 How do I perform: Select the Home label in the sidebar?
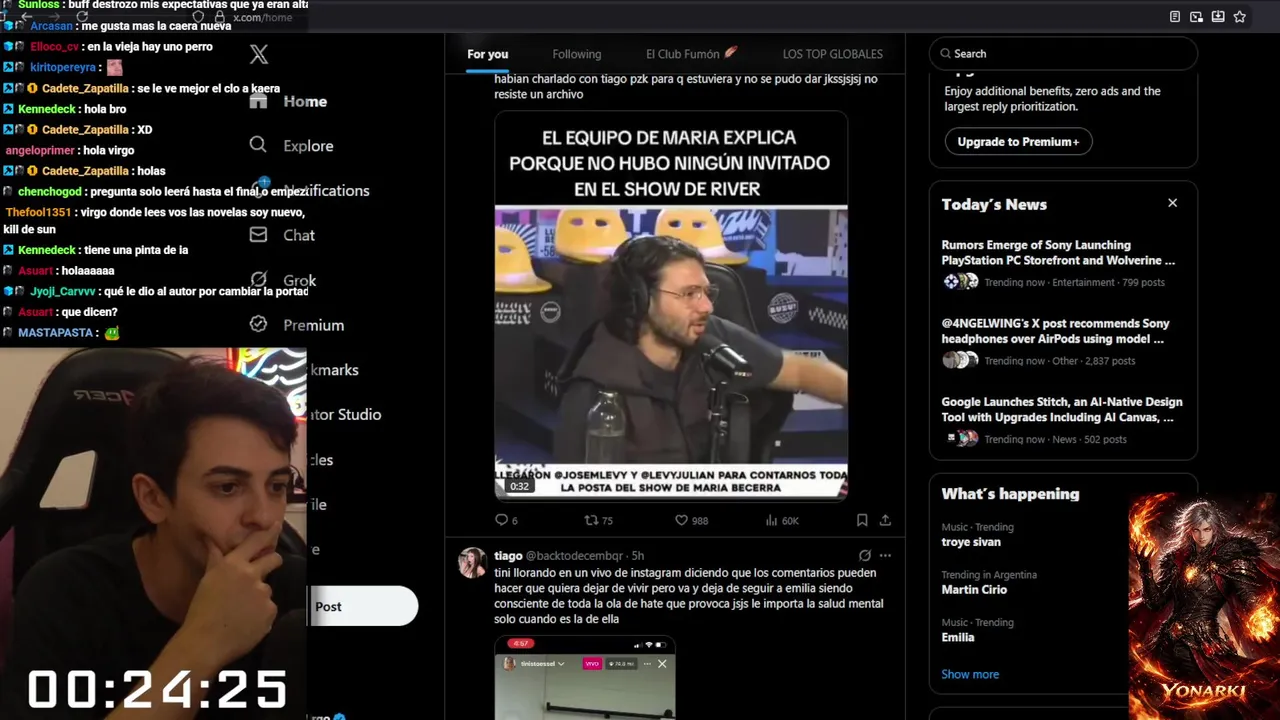305,101
